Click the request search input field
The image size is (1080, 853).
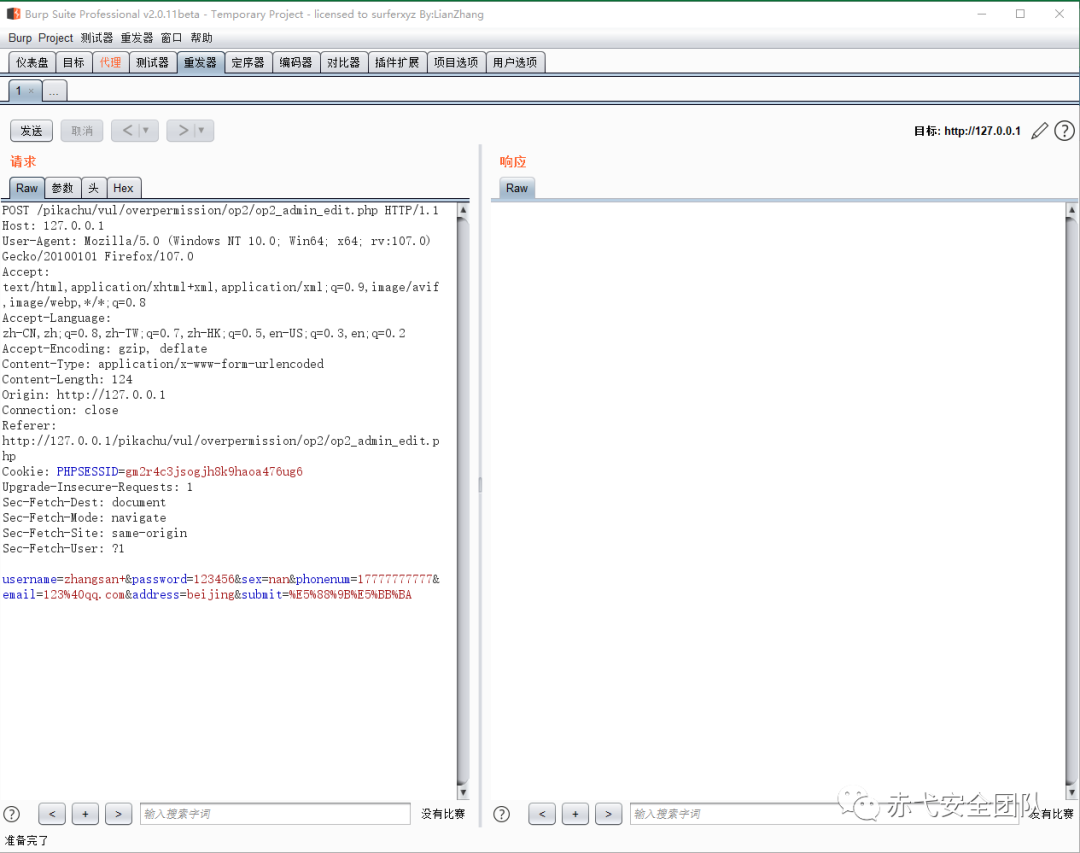pyautogui.click(x=275, y=814)
